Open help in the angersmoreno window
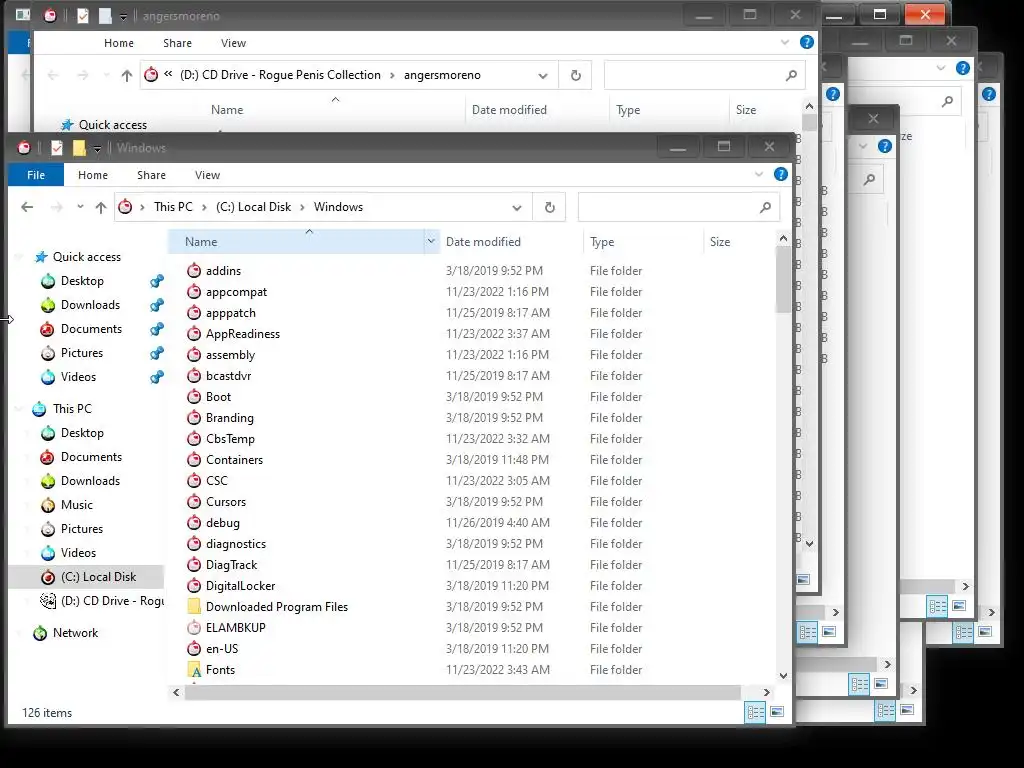Screen dimensions: 1024x768 807,42
